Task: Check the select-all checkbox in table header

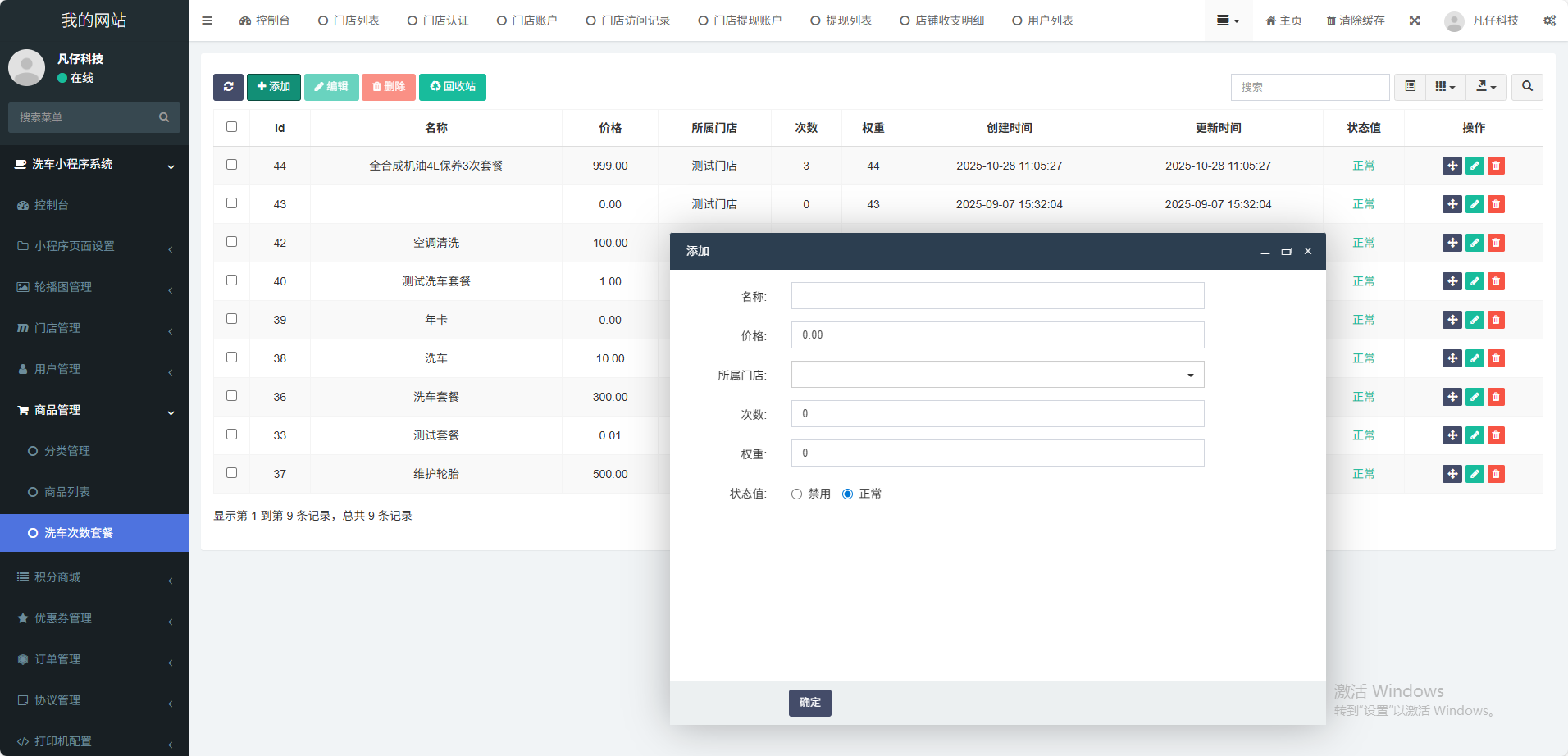Action: coord(231,127)
